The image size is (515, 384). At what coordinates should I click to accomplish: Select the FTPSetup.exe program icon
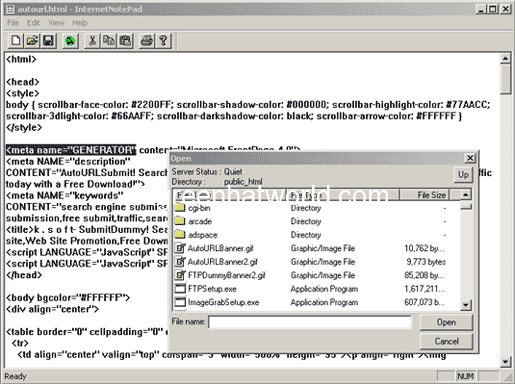point(180,289)
